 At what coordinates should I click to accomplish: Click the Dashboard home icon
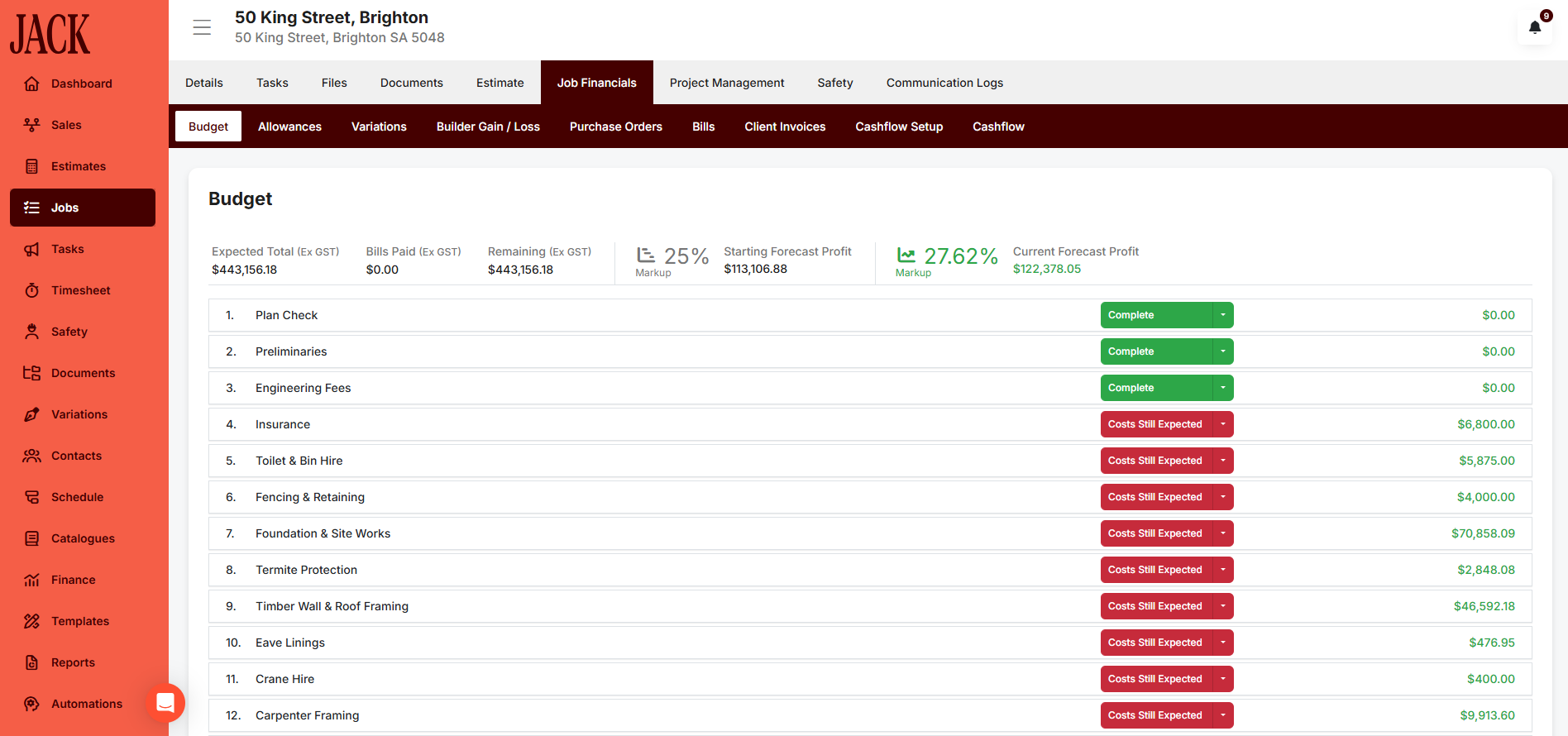click(x=31, y=84)
